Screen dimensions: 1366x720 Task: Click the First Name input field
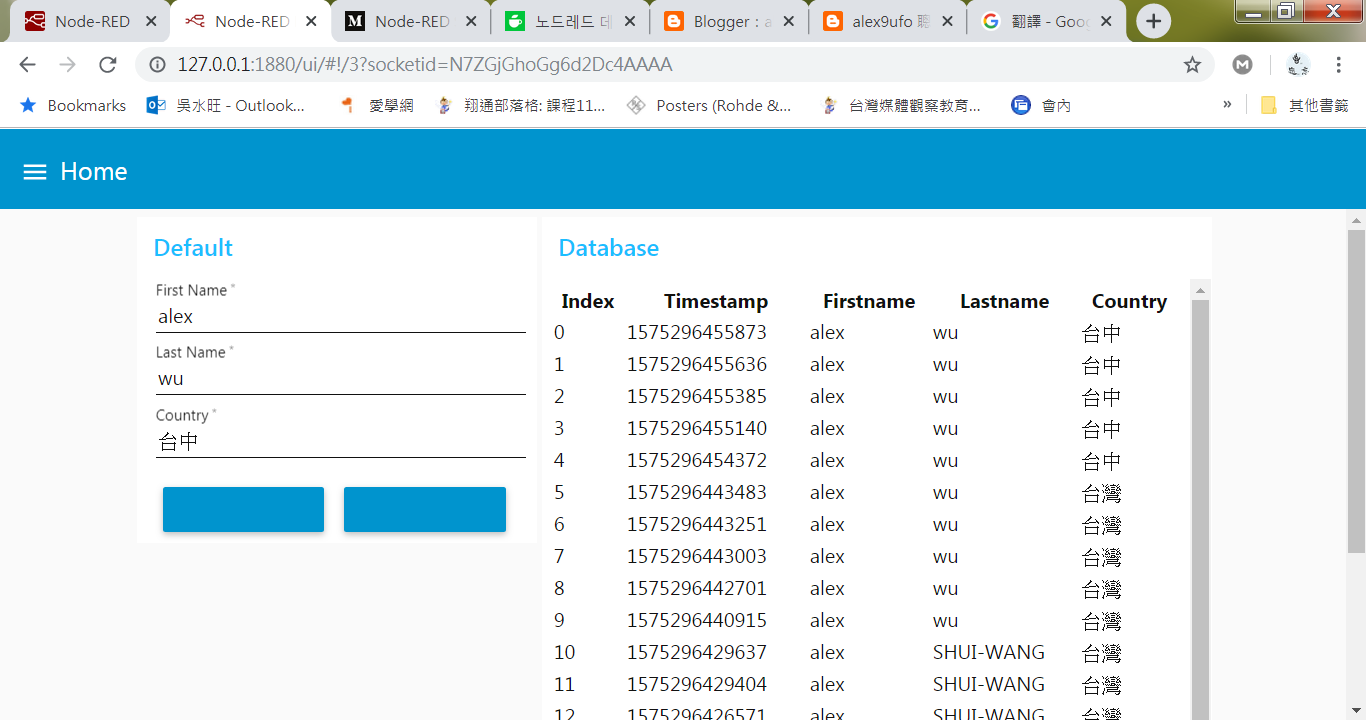click(x=340, y=317)
